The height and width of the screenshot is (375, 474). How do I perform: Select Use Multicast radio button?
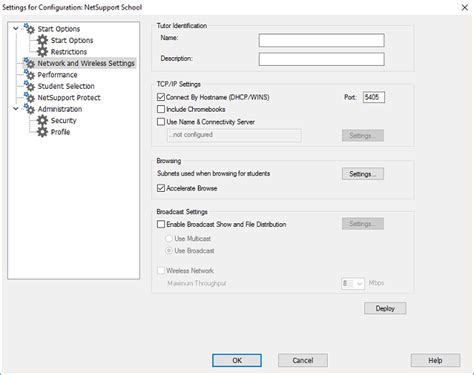(x=169, y=238)
